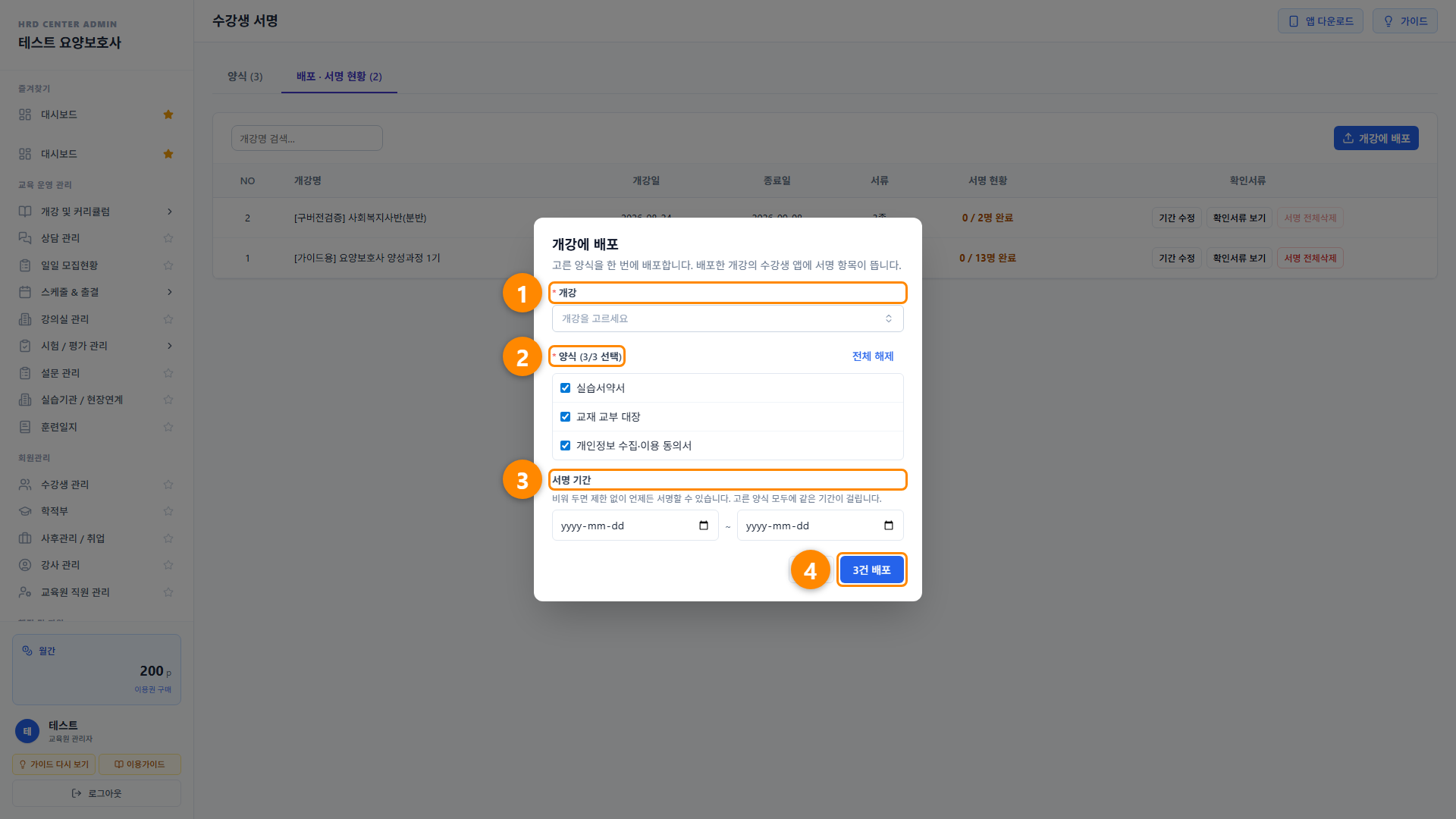1456x819 pixels.
Task: Open the end date calendar picker icon
Action: tap(889, 526)
